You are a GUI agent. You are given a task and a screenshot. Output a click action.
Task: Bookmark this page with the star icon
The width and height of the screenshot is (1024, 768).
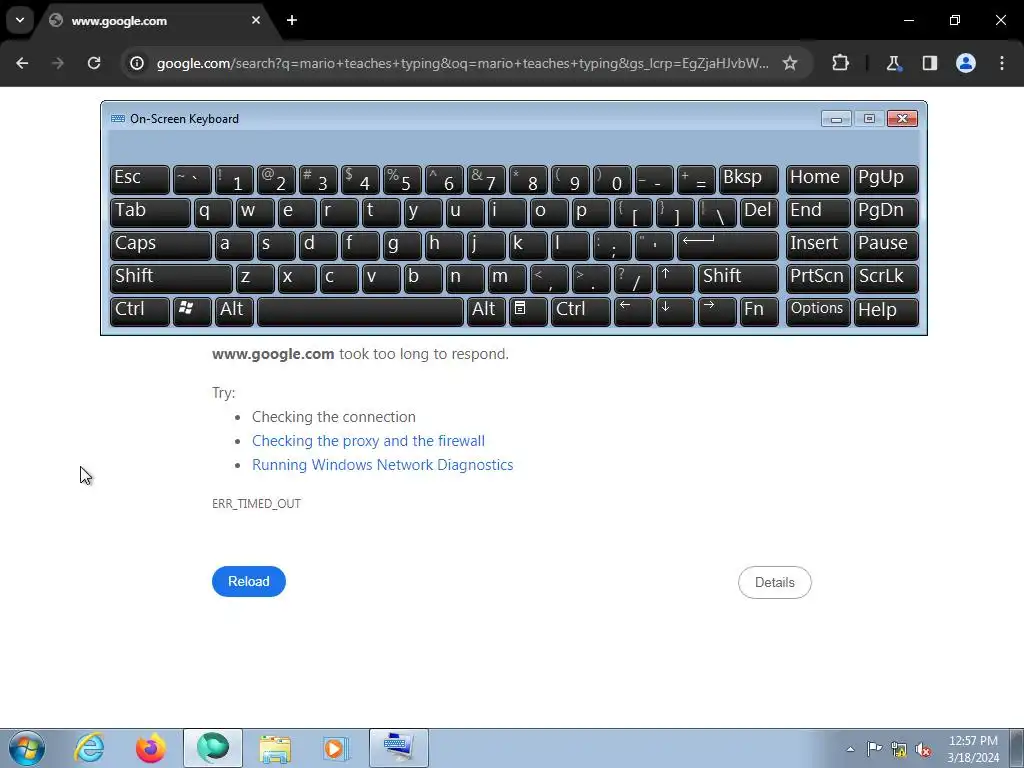[790, 63]
